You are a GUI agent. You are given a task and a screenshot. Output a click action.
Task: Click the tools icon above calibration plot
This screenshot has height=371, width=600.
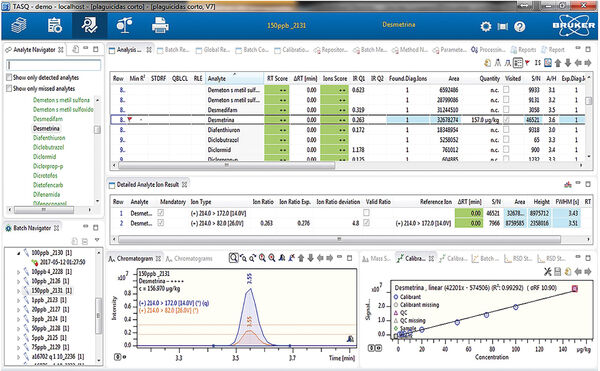[548, 272]
